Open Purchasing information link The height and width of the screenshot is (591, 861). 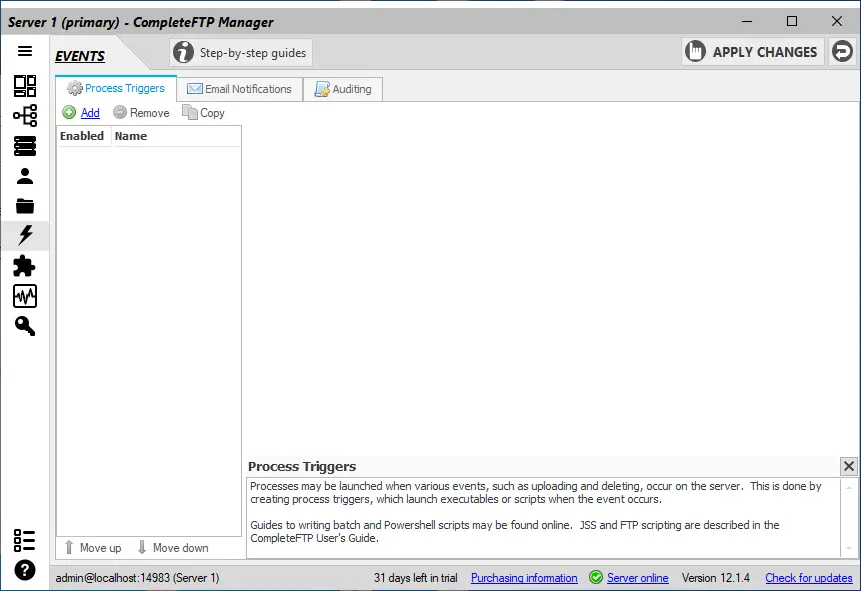[524, 578]
